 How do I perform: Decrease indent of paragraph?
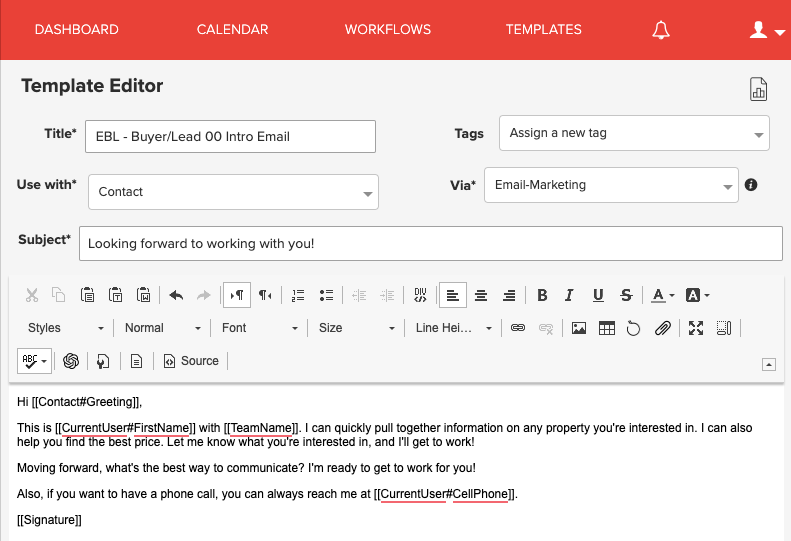(x=359, y=295)
